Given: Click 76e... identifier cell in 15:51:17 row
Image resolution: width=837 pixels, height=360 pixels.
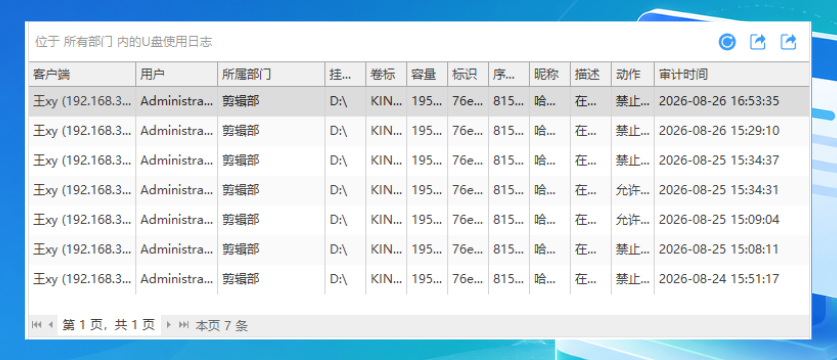Looking at the screenshot, I should 468,279.
